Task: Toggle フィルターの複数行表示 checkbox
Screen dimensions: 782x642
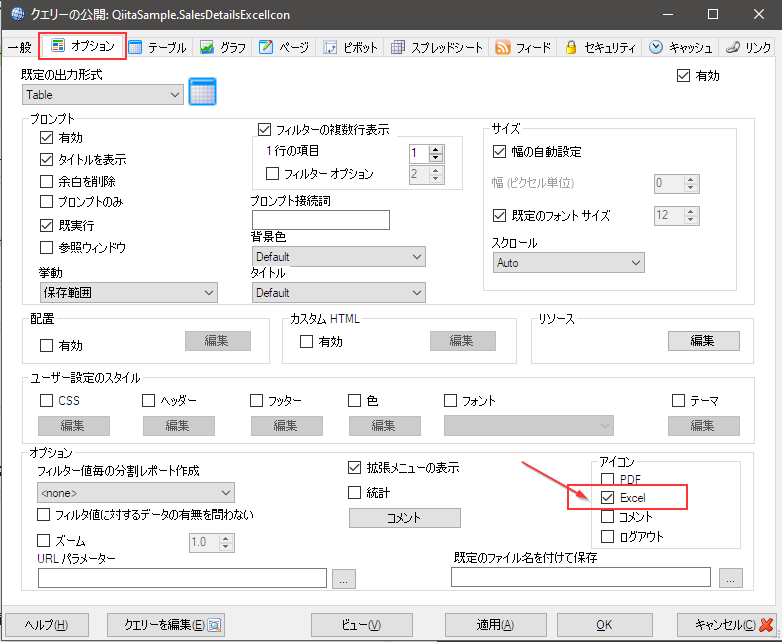Action: point(264,130)
